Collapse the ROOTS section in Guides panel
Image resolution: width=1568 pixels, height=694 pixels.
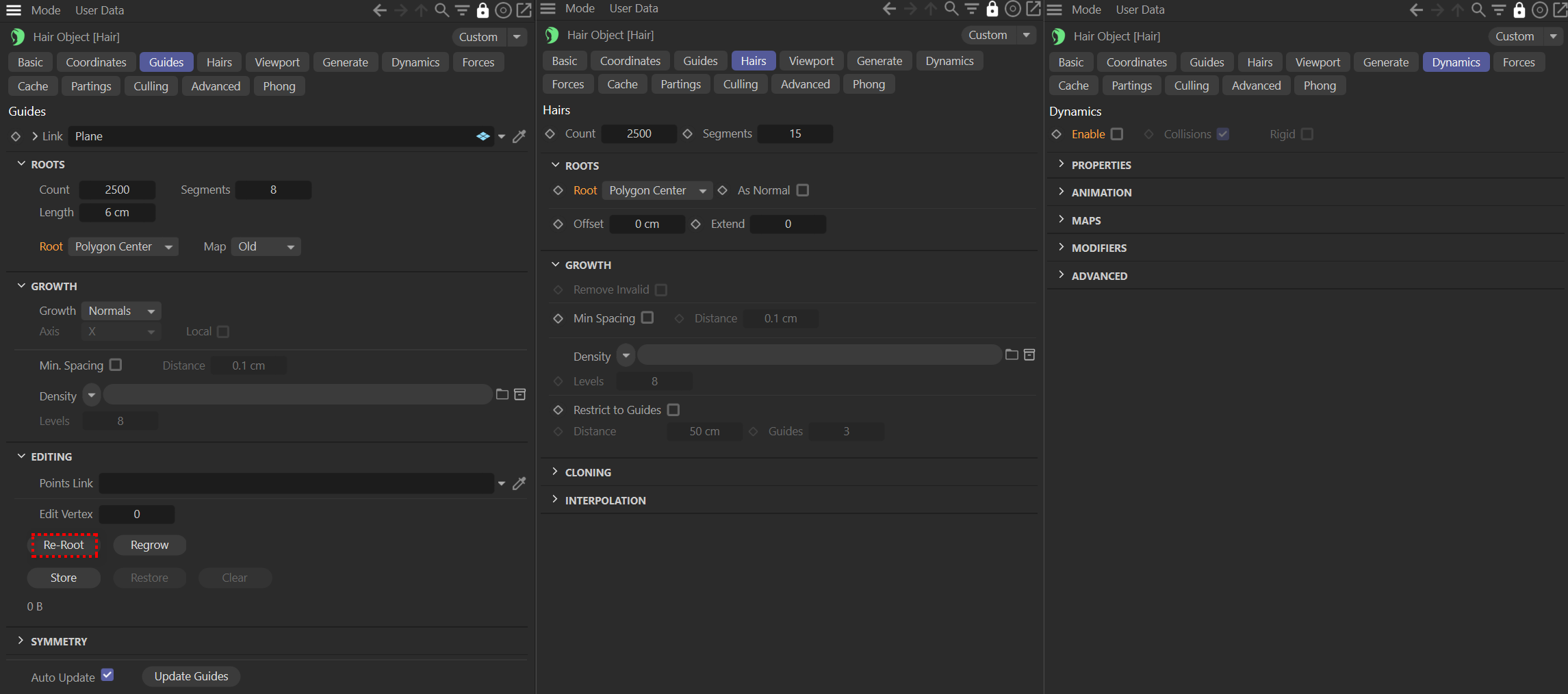click(21, 164)
